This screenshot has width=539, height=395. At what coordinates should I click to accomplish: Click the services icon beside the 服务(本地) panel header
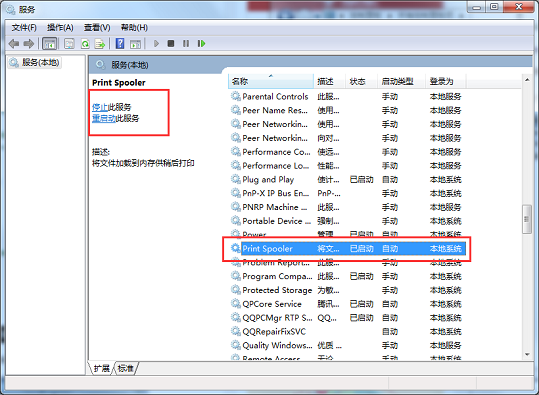[x=100, y=65]
